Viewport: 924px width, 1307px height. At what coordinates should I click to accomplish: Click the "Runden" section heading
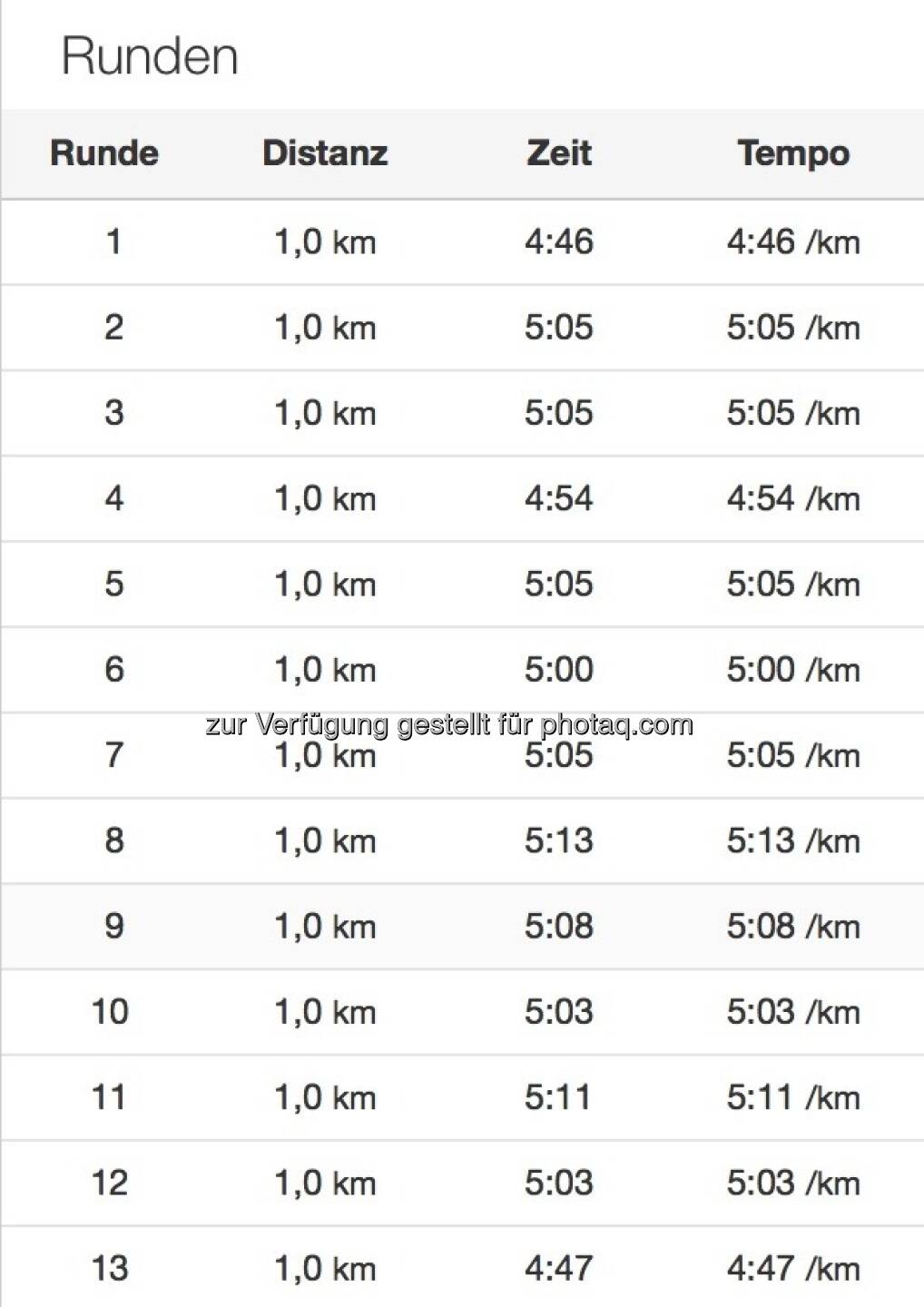(x=150, y=56)
